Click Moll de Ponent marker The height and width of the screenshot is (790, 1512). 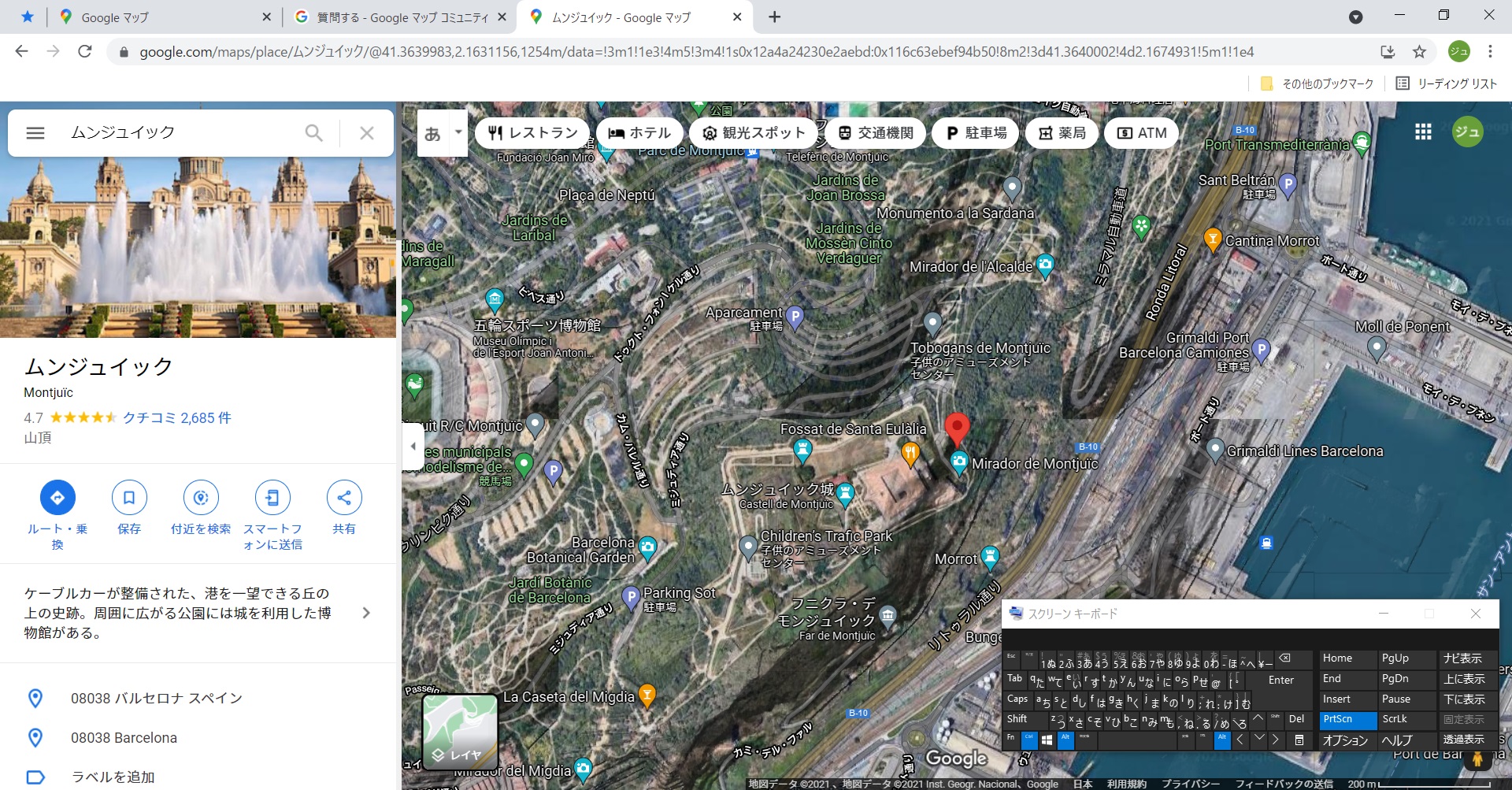click(1377, 347)
